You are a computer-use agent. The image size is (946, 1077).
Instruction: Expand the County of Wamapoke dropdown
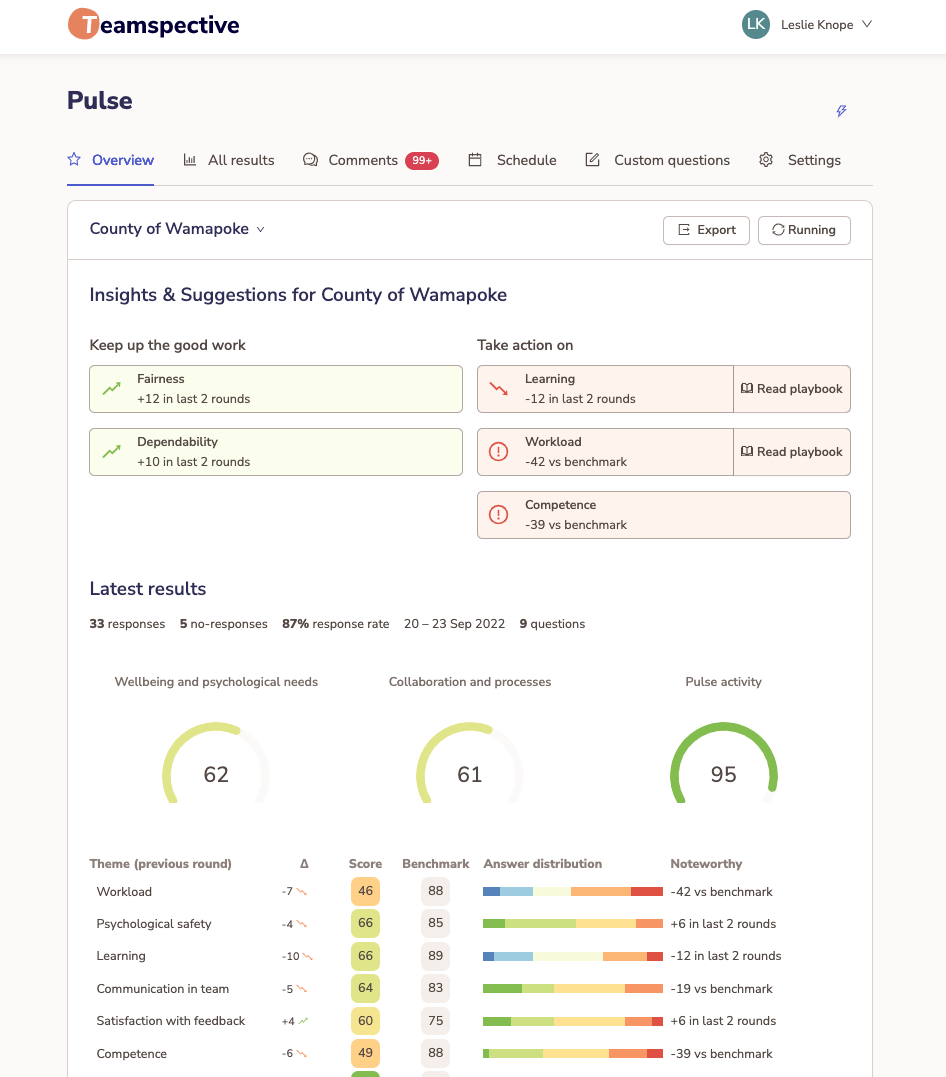point(178,229)
